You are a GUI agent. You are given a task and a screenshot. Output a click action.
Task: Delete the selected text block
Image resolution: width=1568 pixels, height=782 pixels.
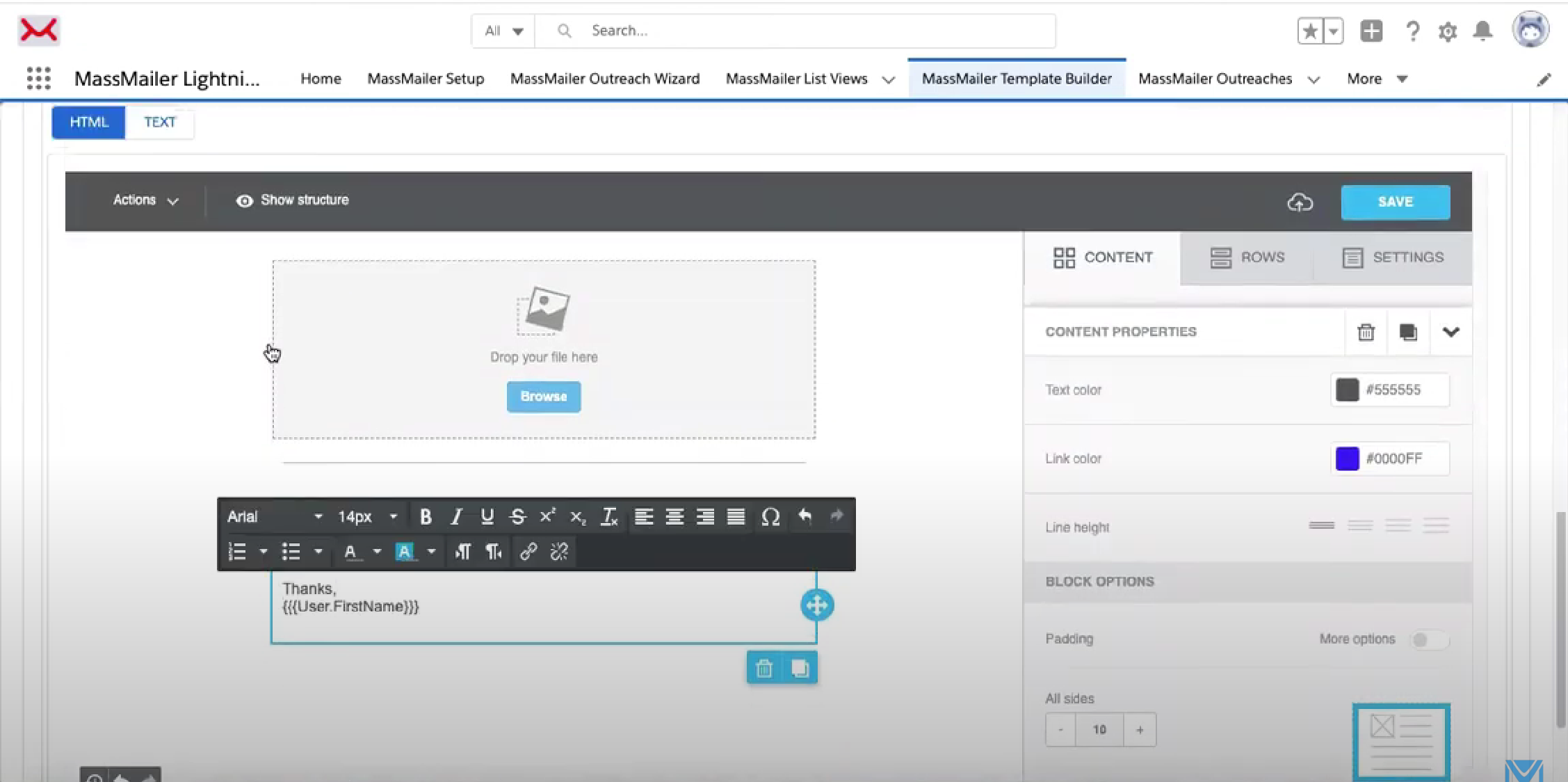[x=764, y=669]
